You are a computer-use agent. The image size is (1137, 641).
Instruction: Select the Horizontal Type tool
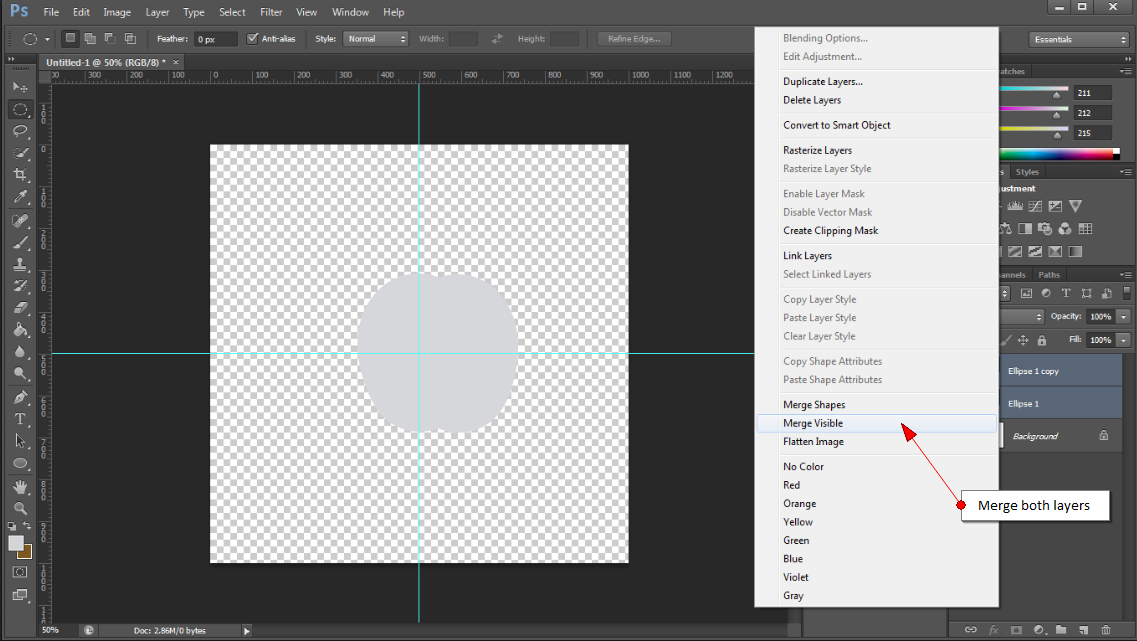point(20,417)
